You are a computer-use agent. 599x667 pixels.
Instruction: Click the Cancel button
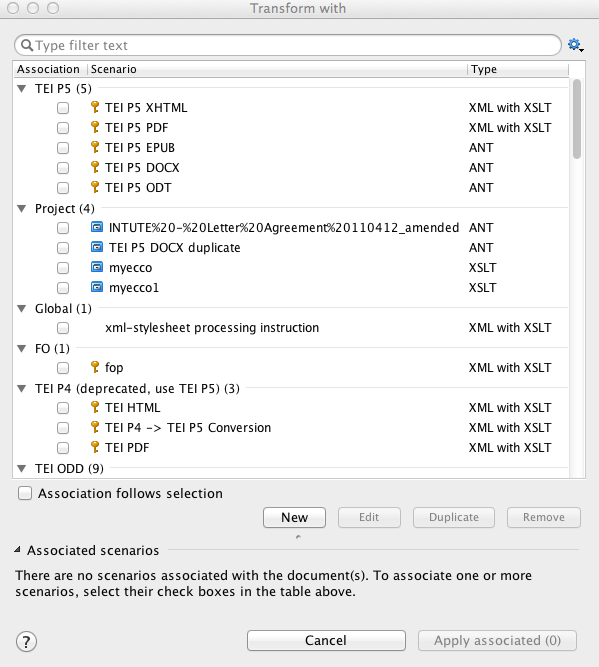click(326, 640)
